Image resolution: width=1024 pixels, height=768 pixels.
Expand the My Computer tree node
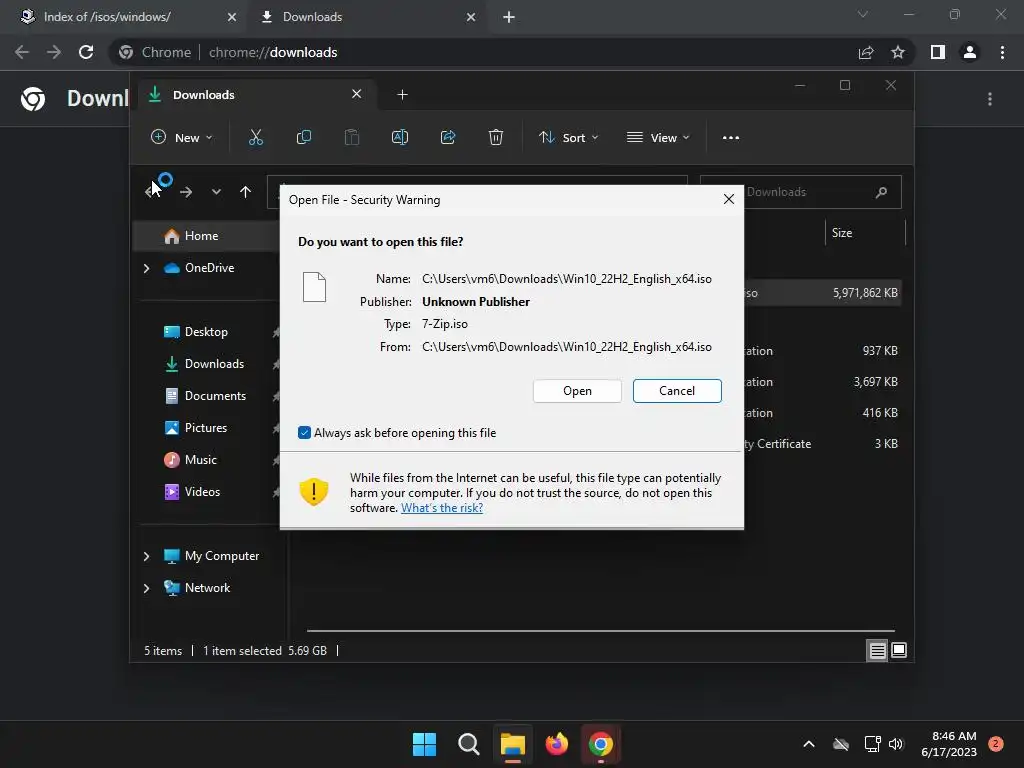[146, 556]
